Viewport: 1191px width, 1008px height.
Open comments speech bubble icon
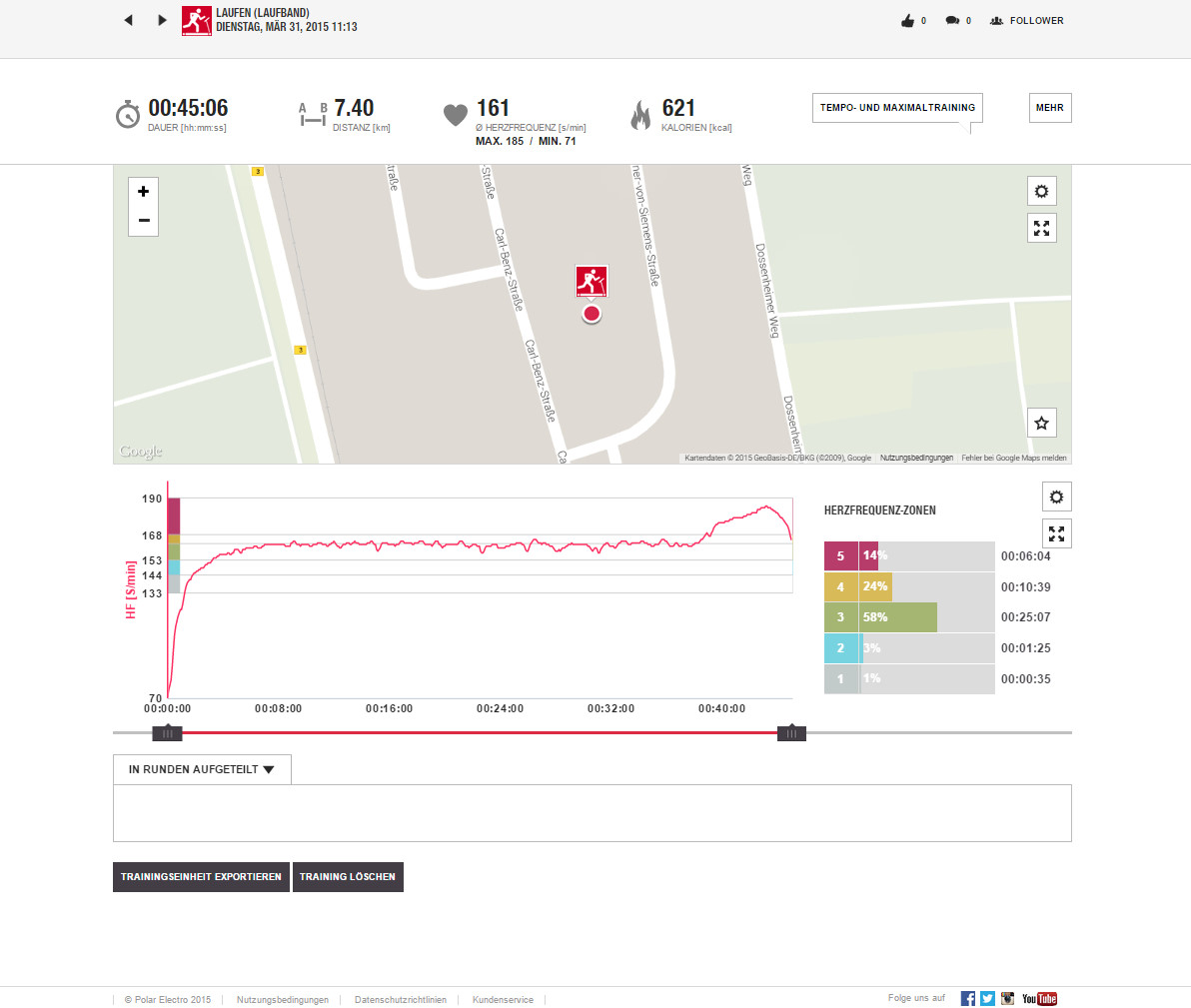pos(952,20)
